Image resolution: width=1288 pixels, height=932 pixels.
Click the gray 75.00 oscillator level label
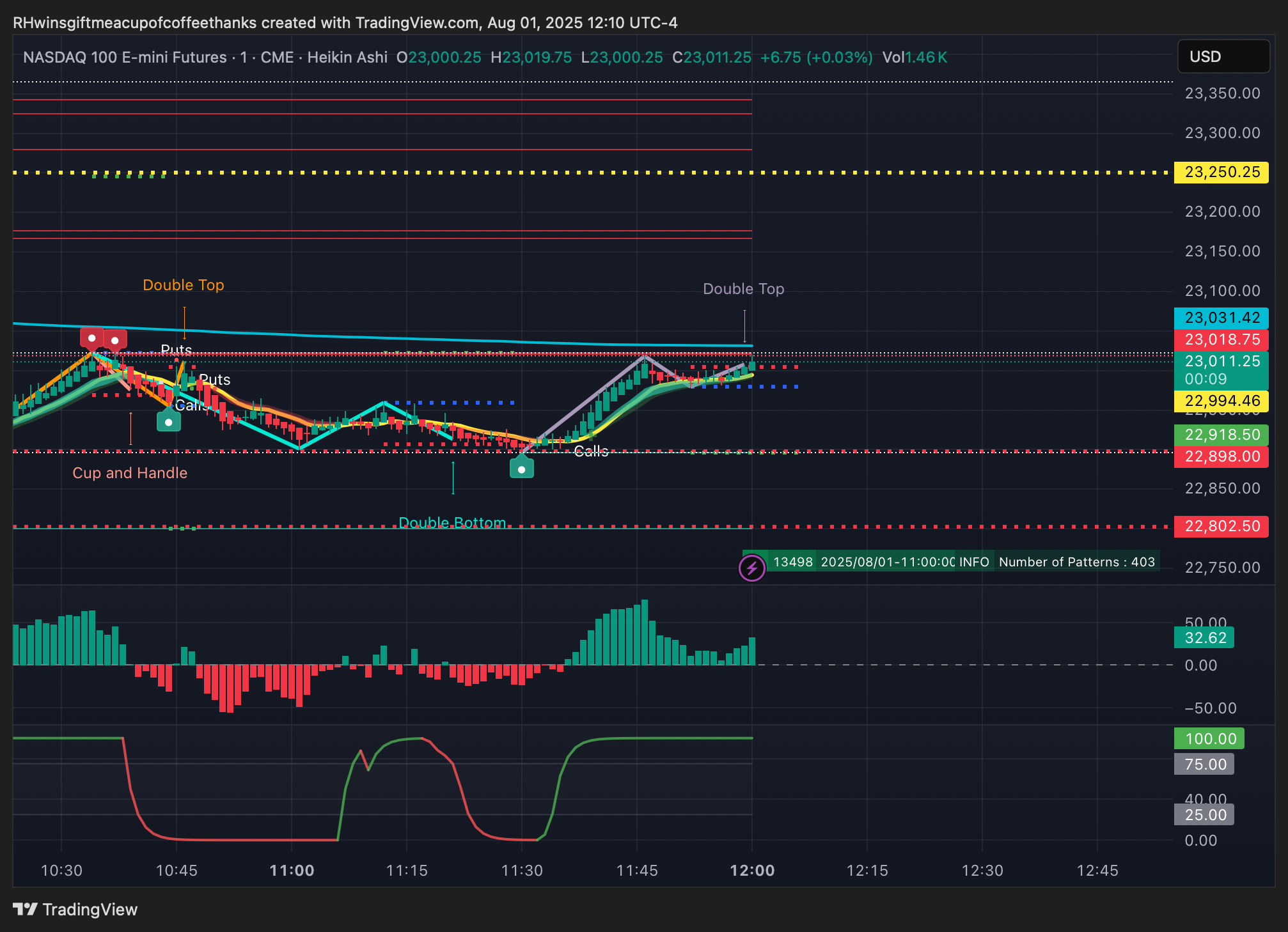1205,765
